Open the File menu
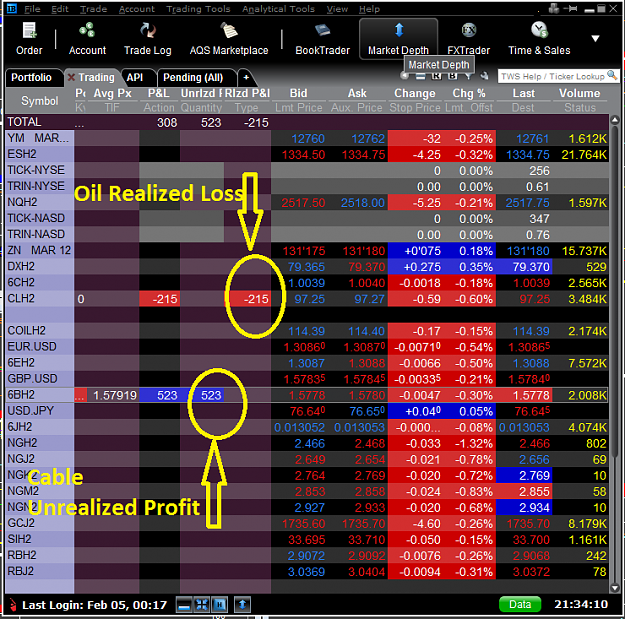The image size is (625, 619). (x=32, y=9)
